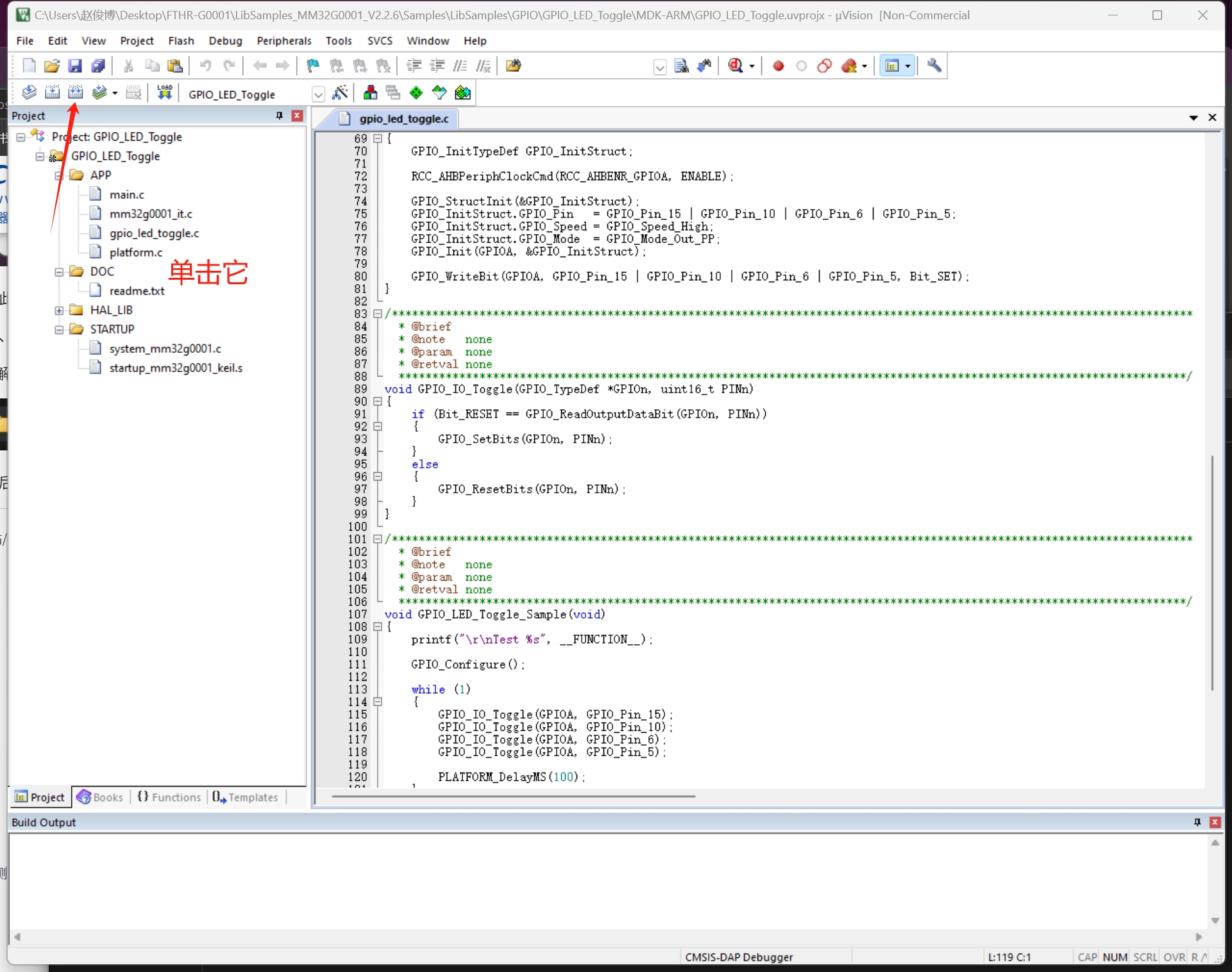Open main.c from the project tree
Screen dimensions: 1232x972
pos(126,194)
